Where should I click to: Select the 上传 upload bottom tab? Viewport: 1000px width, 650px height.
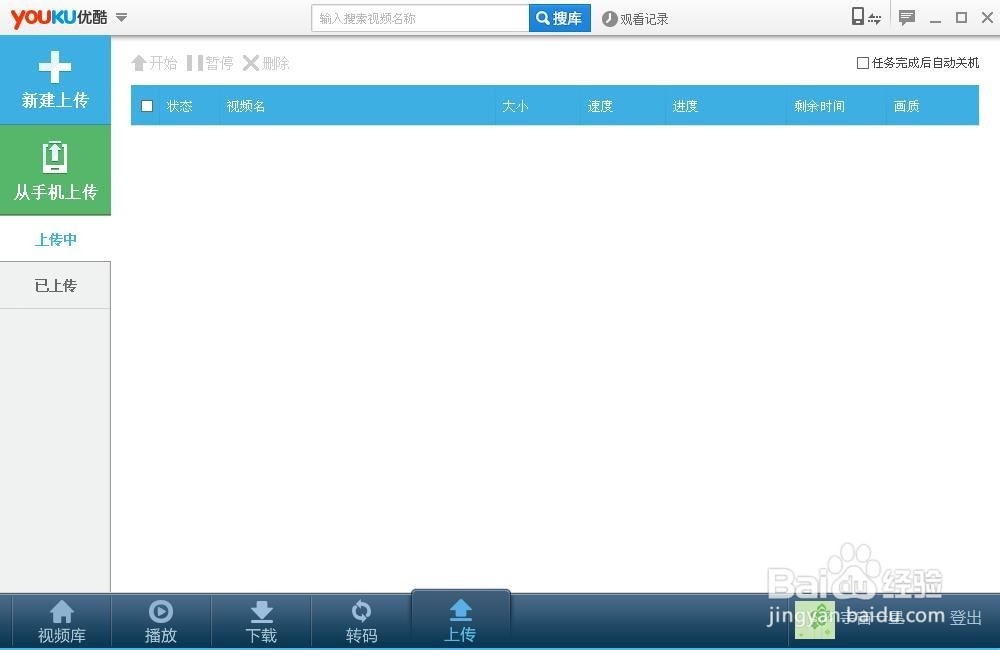tap(460, 619)
